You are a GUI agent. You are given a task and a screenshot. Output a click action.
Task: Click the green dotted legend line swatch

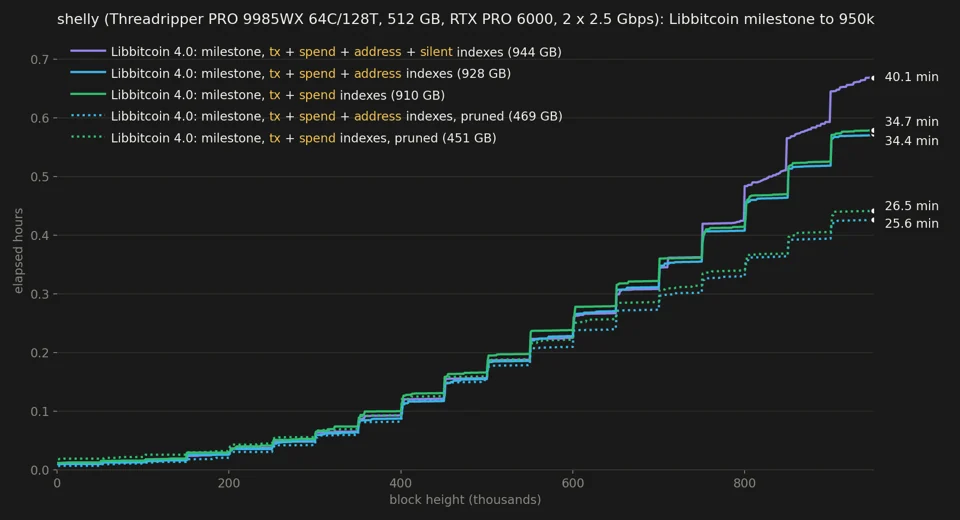coord(88,137)
